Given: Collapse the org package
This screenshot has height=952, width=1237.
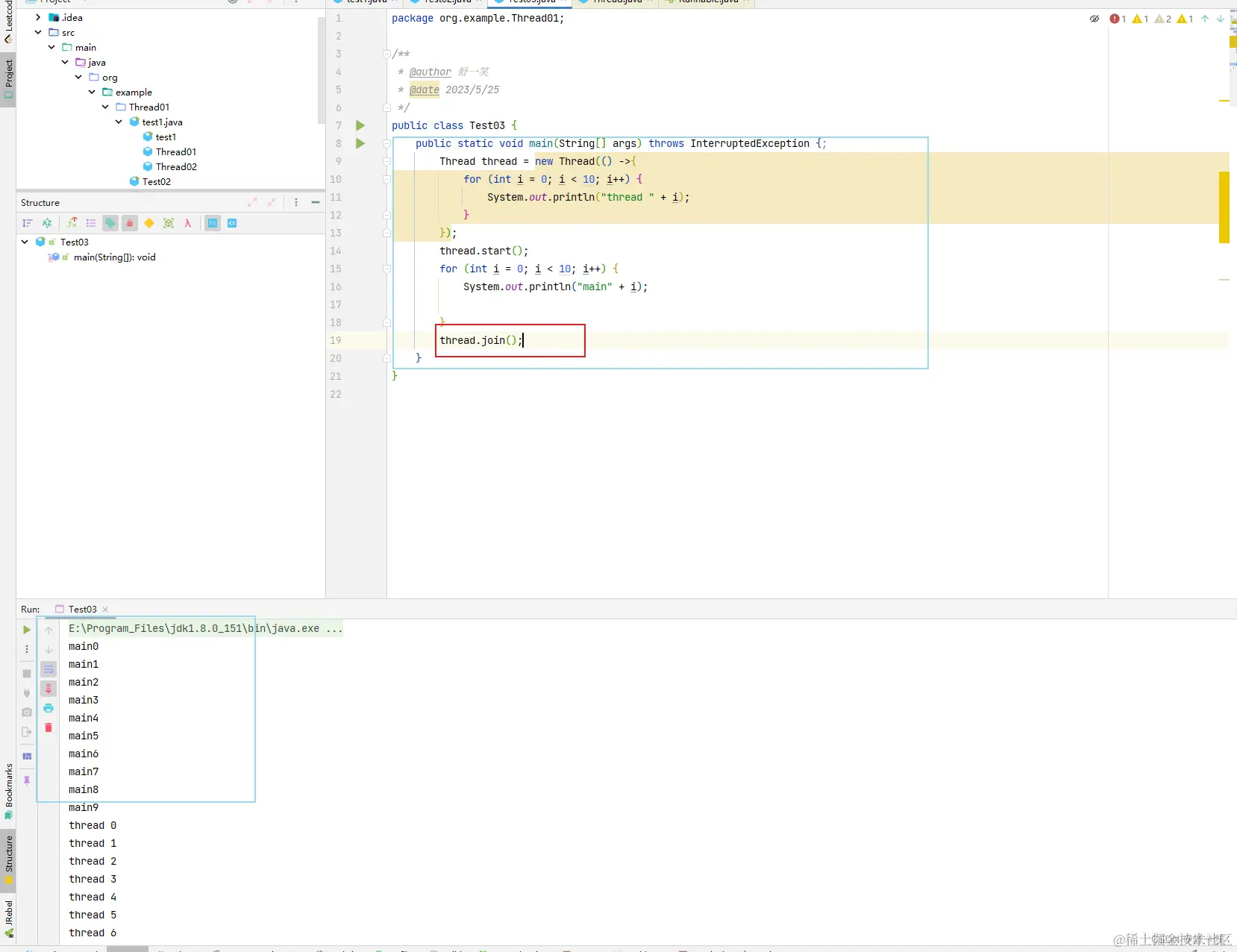Looking at the screenshot, I should click(78, 77).
